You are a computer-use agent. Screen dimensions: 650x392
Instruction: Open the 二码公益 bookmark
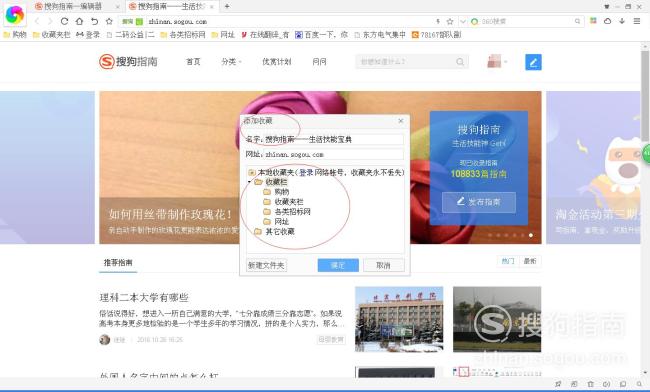(x=130, y=35)
